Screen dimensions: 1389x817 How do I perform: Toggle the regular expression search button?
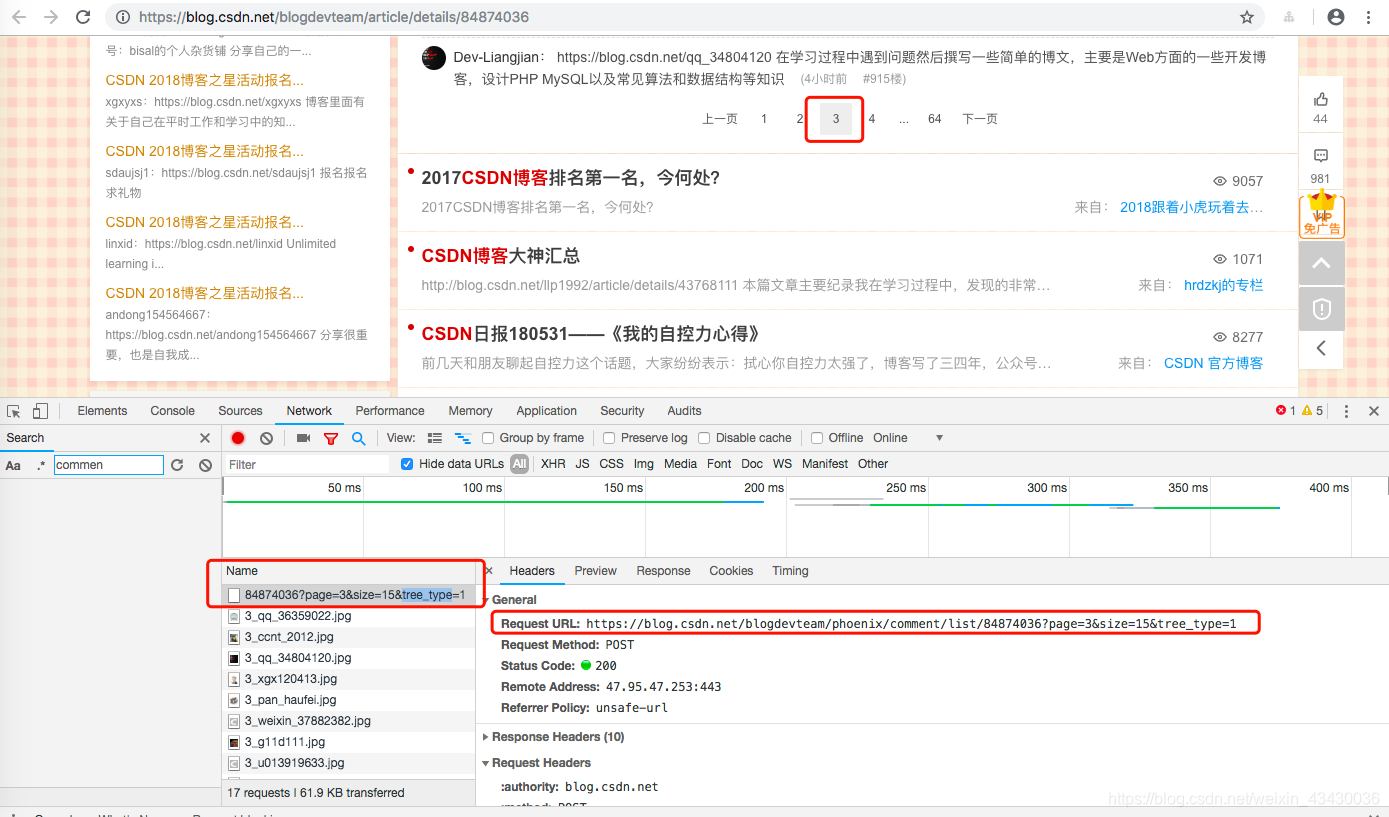[41, 465]
